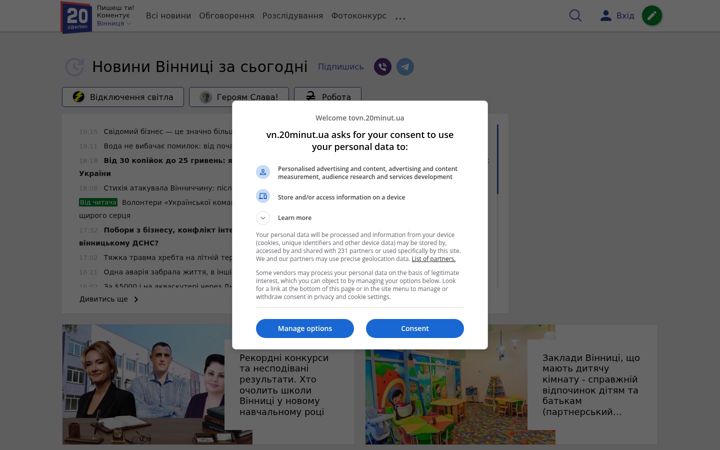Click the 20 minut site logo
The image size is (720, 450).
point(76,17)
